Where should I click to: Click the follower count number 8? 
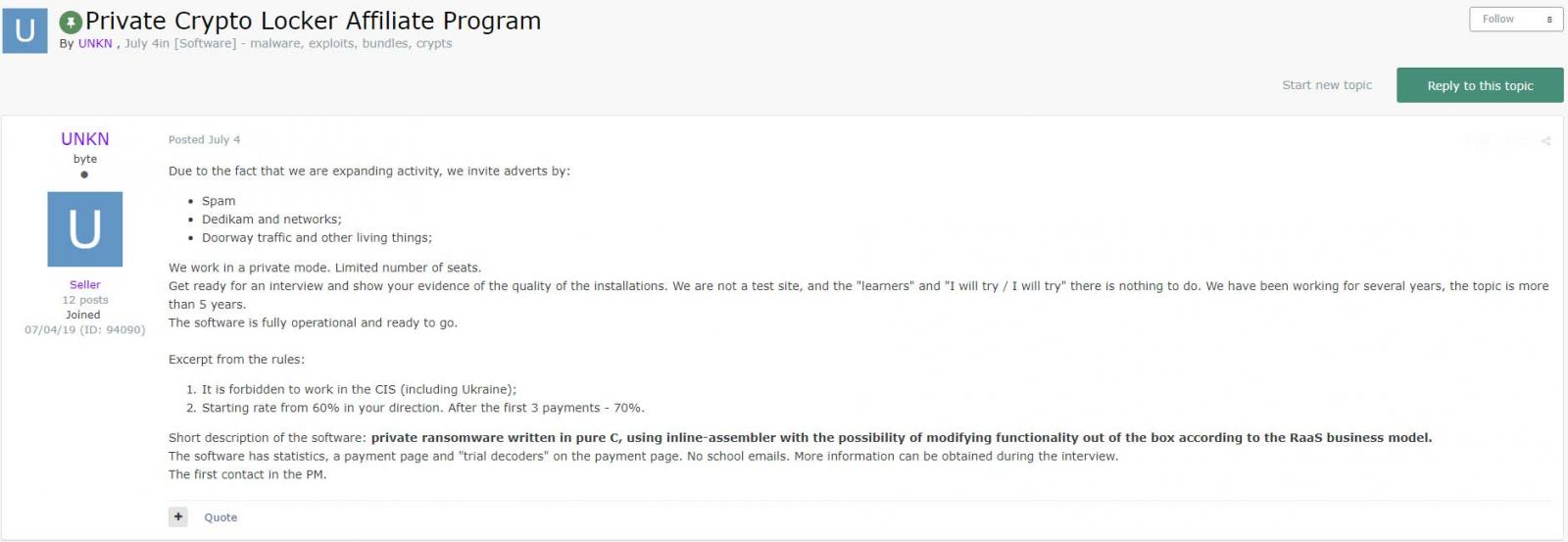(1549, 20)
